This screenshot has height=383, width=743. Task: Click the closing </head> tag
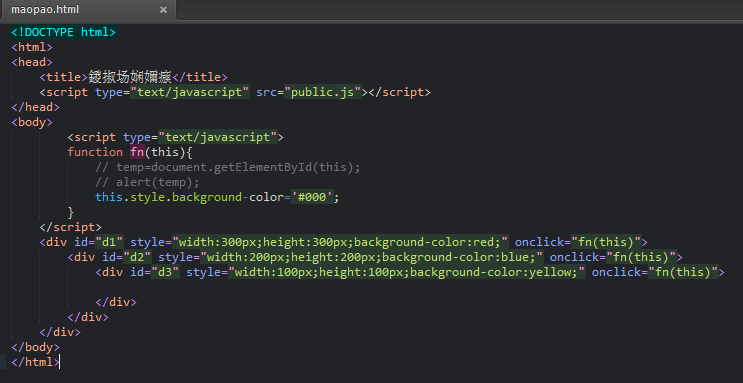click(x=36, y=107)
